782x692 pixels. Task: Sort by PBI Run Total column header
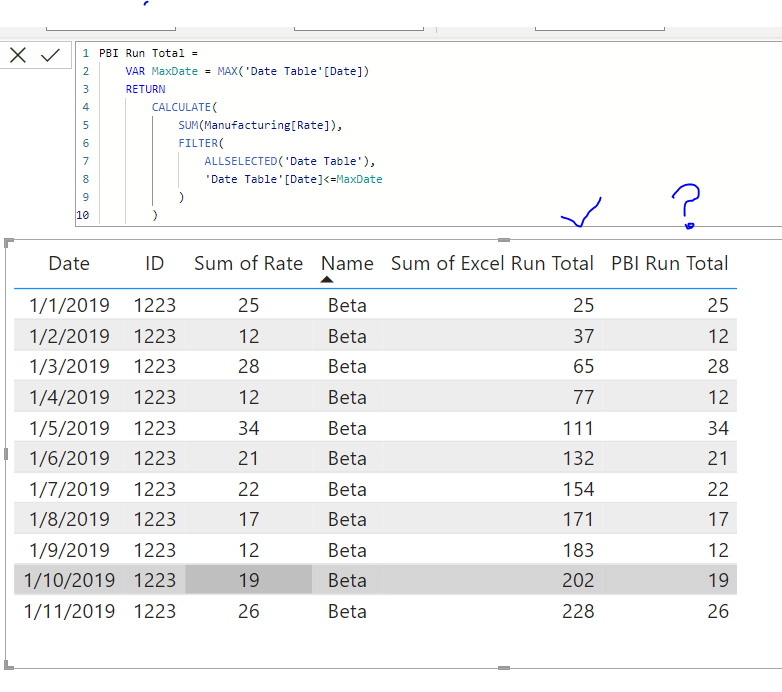[x=670, y=263]
